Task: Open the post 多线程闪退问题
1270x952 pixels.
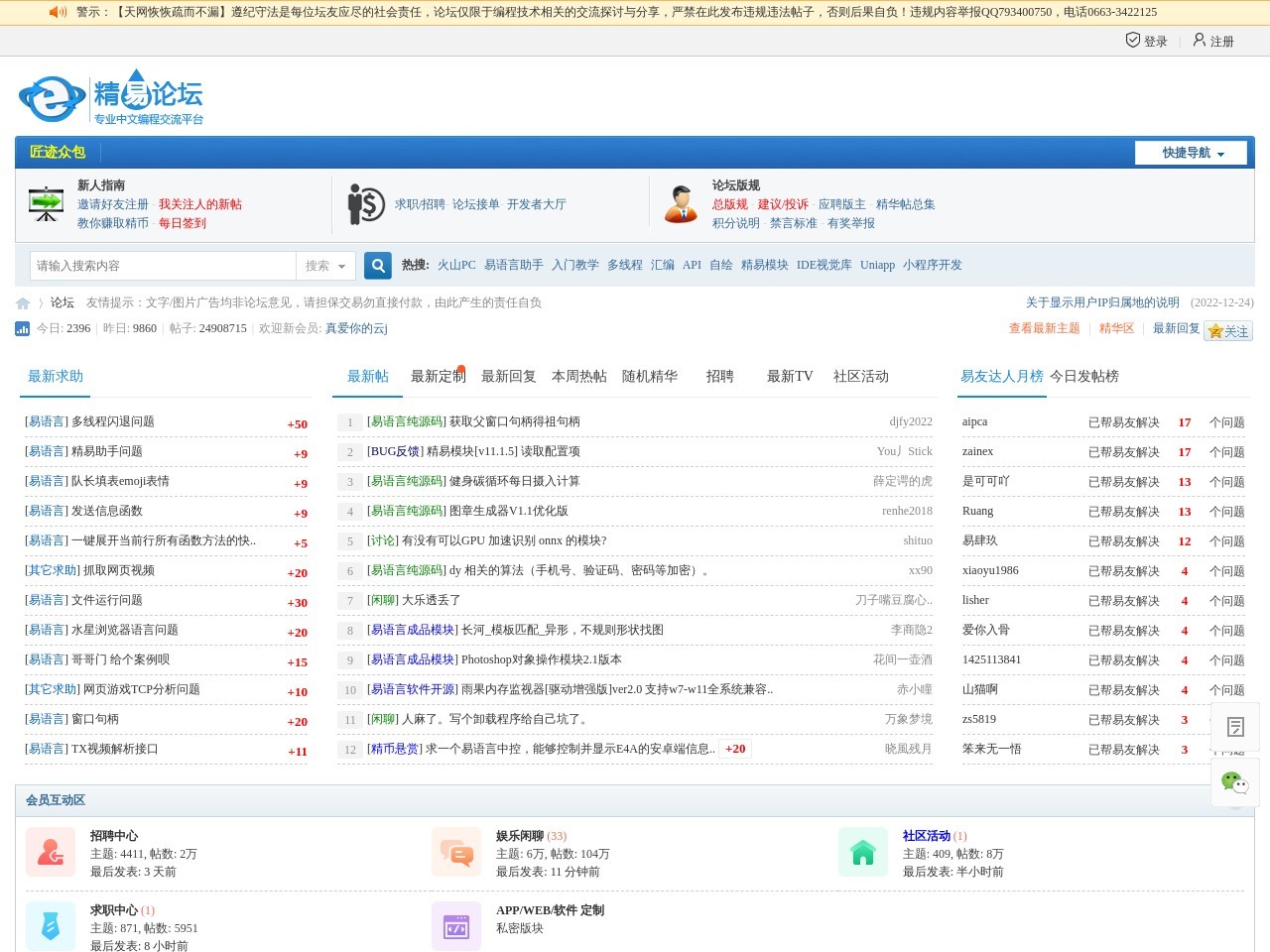Action: pyautogui.click(x=113, y=421)
